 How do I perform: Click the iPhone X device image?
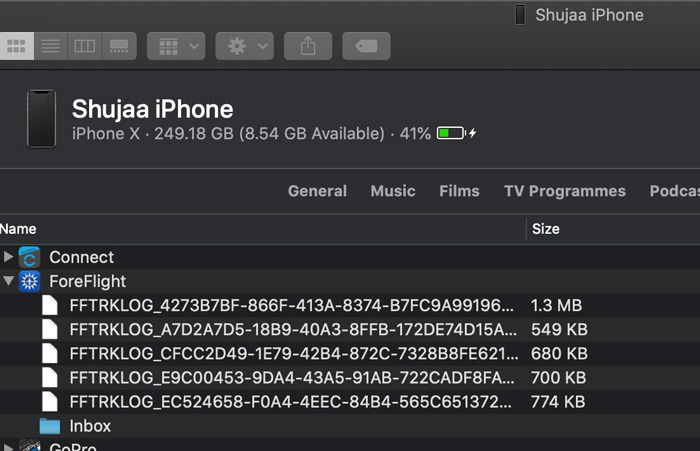click(x=41, y=119)
